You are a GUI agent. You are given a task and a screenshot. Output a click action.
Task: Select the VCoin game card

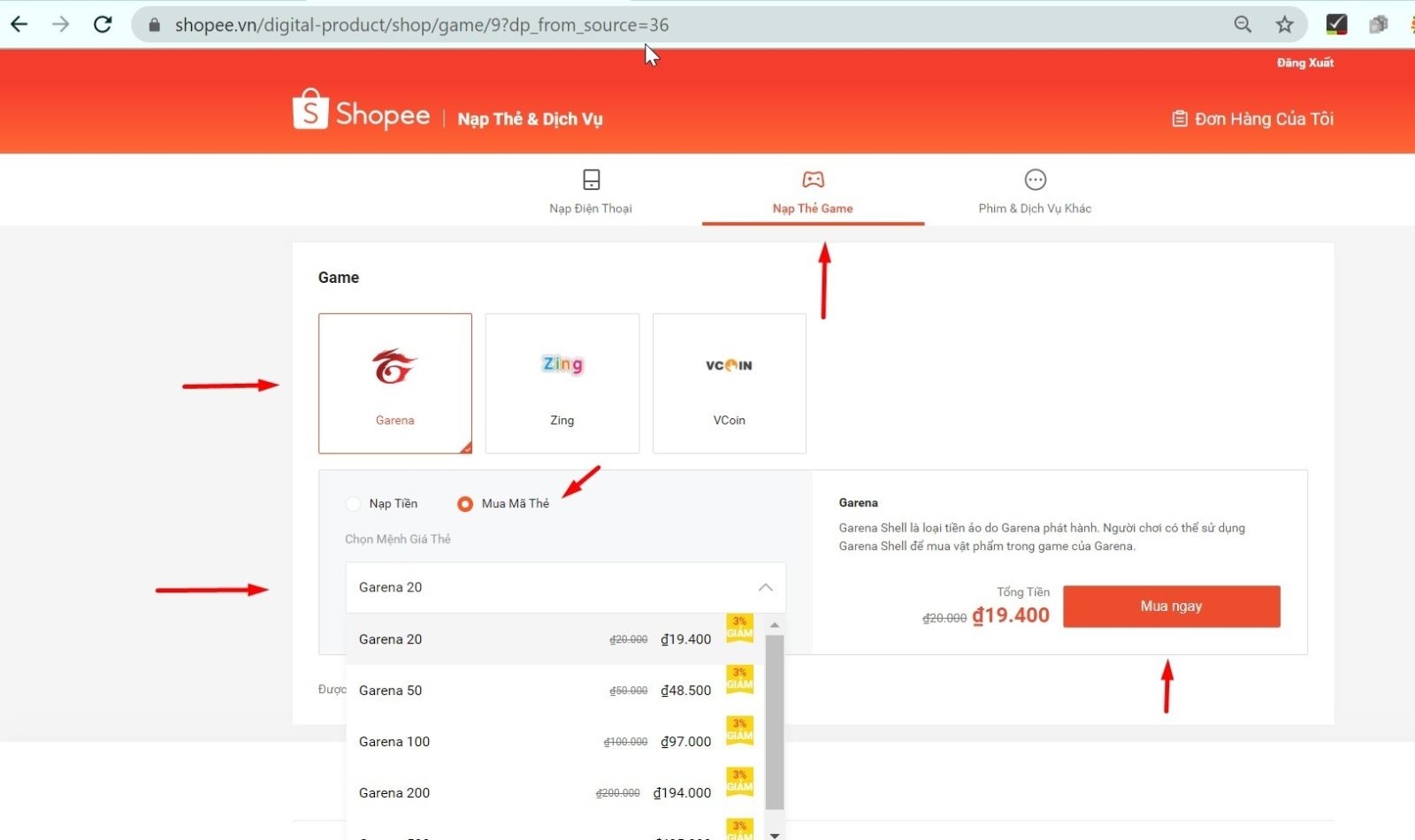[730, 383]
